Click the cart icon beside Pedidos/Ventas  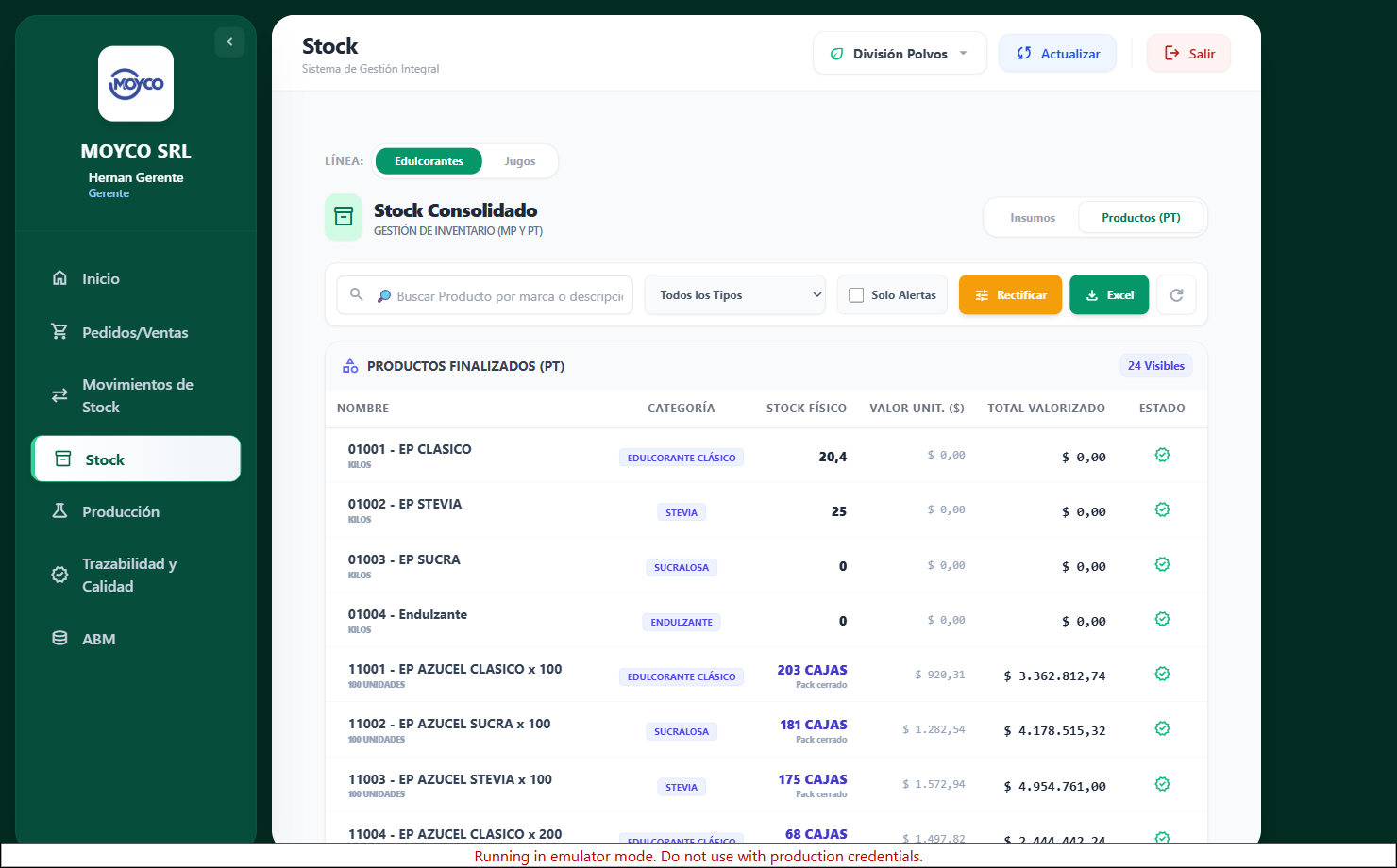(59, 332)
